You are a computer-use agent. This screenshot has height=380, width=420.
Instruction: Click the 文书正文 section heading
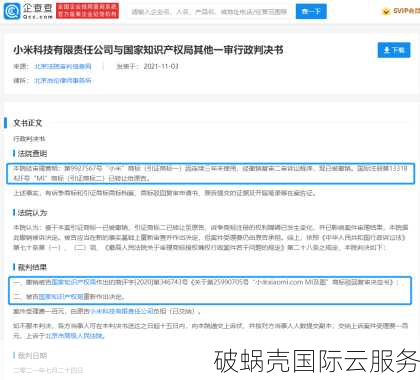click(27, 123)
